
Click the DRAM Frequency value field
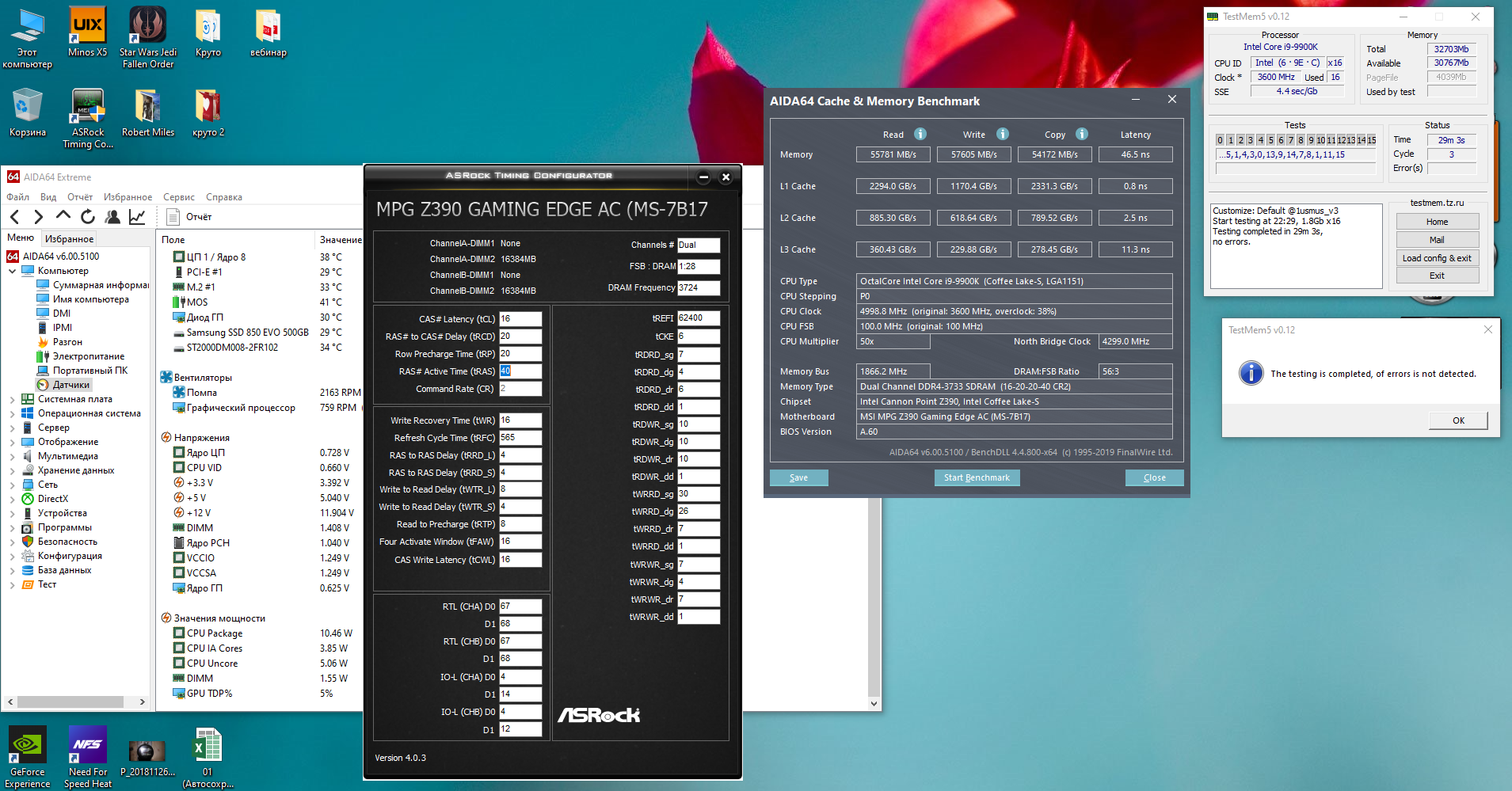click(699, 288)
